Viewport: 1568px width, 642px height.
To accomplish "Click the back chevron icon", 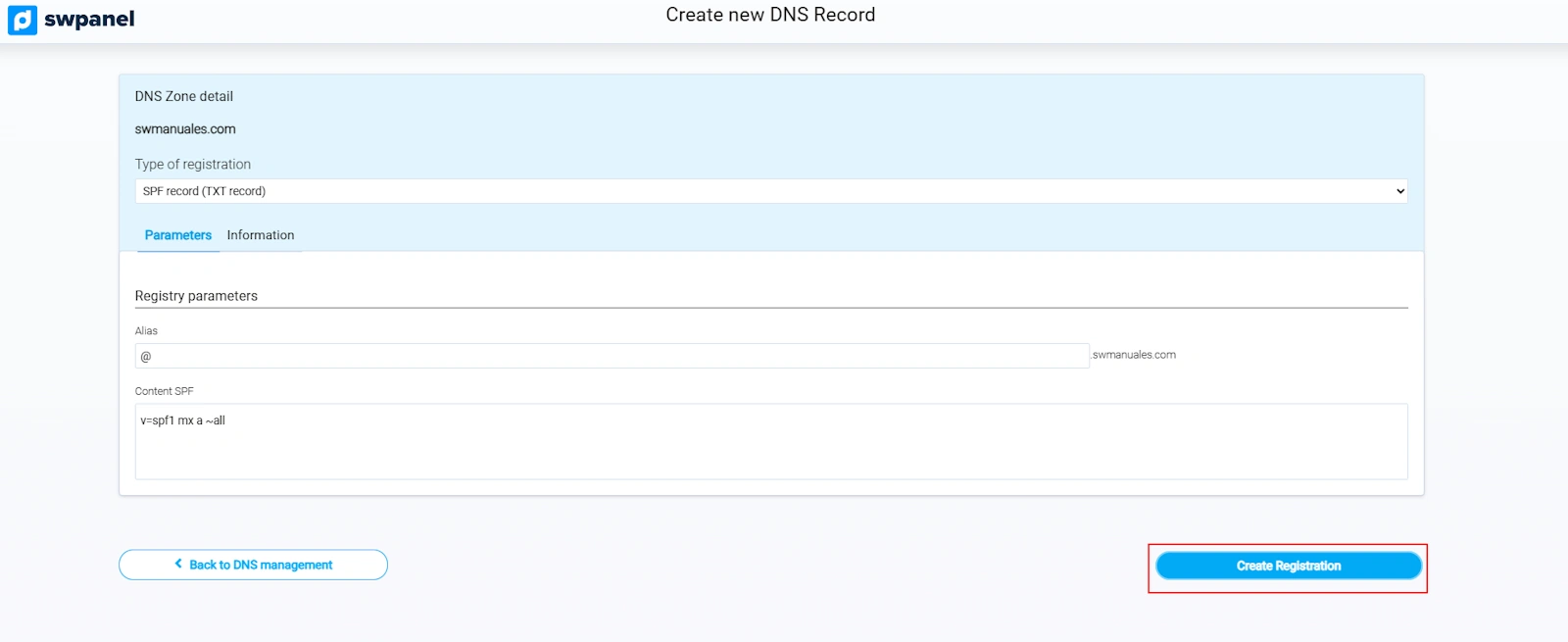I will click(x=178, y=564).
